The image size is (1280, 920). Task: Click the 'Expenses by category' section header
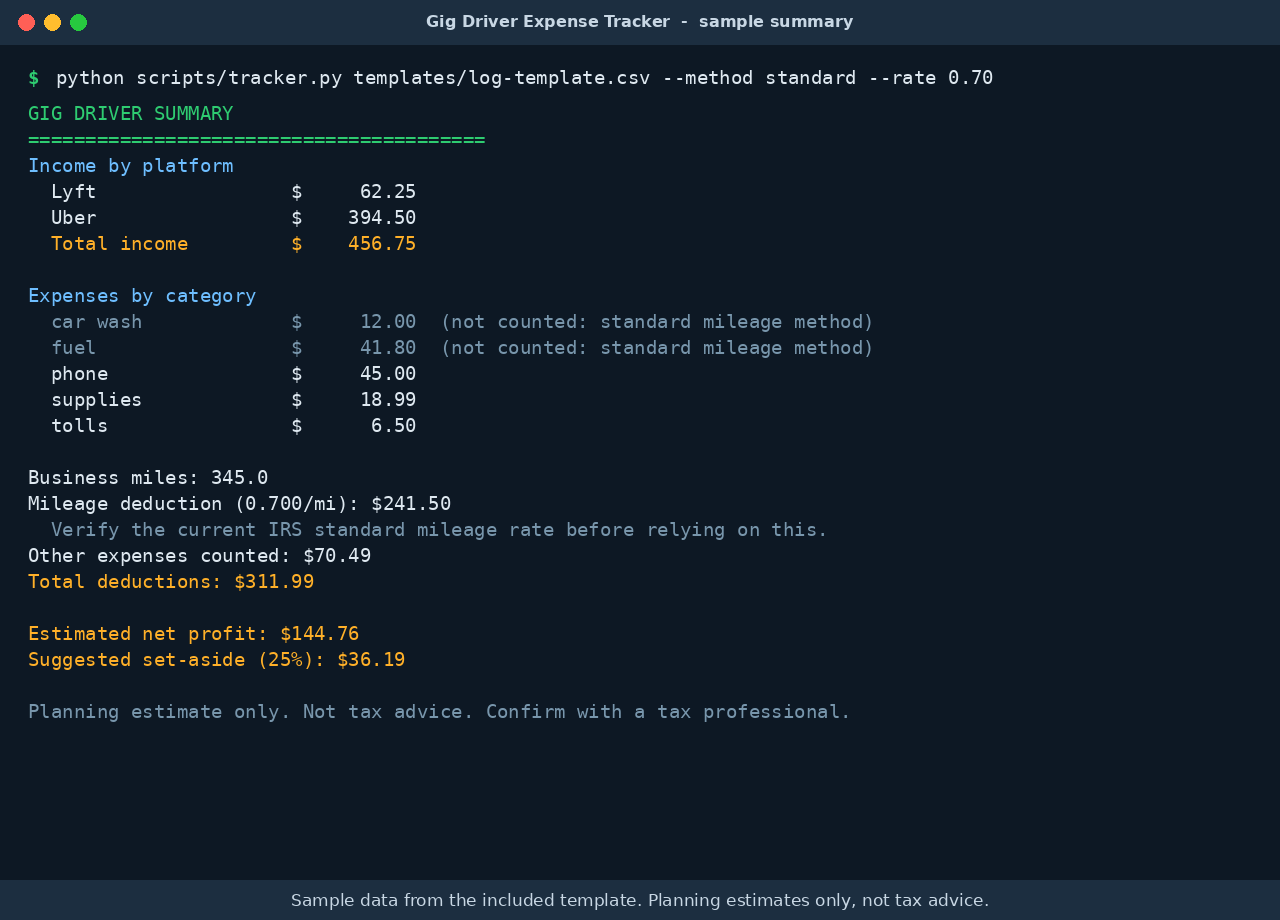[x=142, y=296]
